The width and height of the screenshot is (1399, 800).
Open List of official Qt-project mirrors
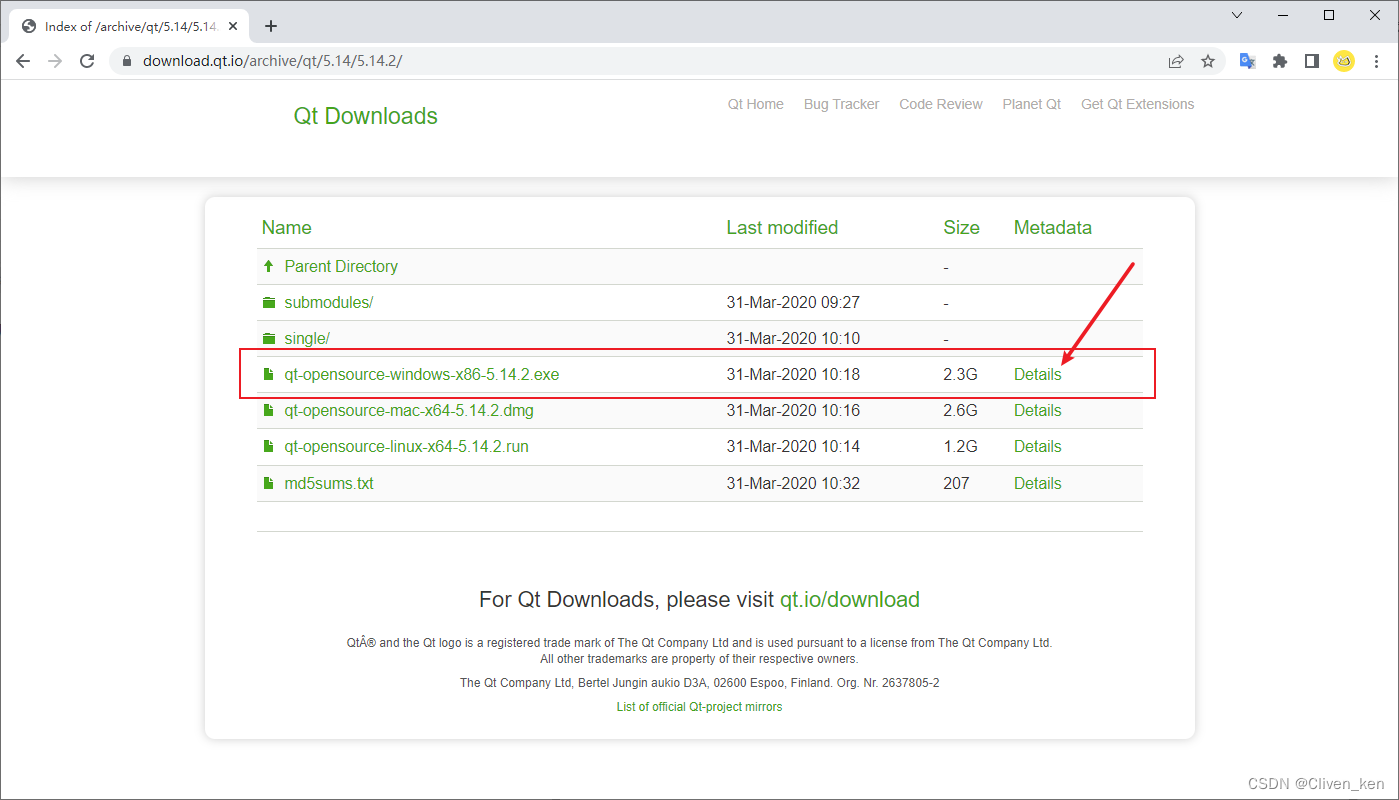tap(699, 707)
